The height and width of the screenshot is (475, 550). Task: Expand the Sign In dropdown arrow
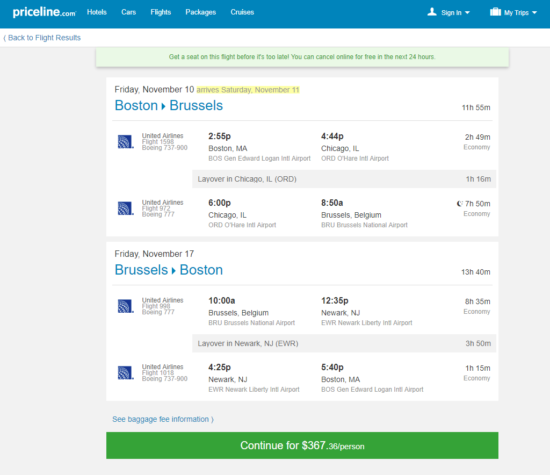pyautogui.click(x=467, y=13)
